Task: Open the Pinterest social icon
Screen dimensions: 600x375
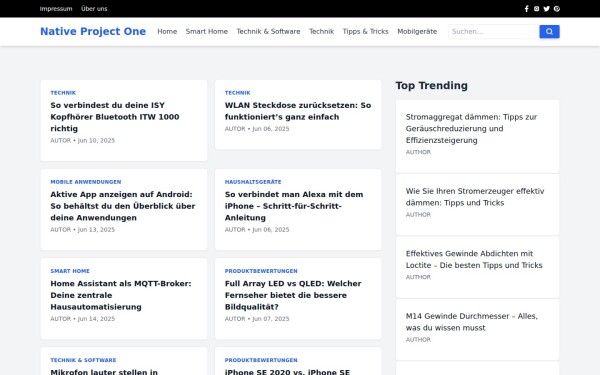Action: 557,9
